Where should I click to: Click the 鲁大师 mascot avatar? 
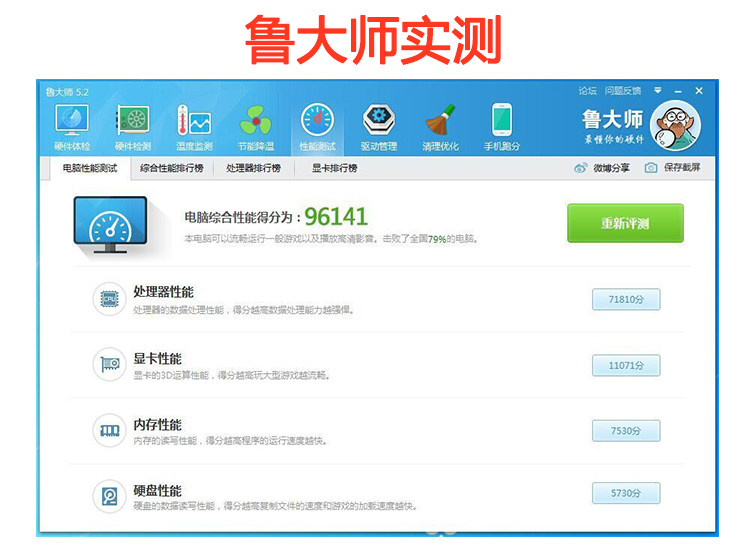(x=675, y=125)
